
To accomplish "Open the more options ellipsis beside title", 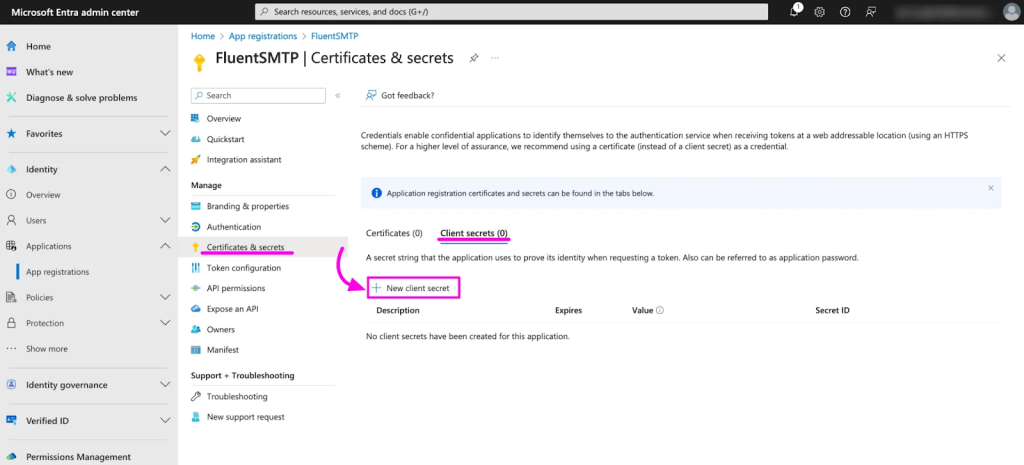I will 494,58.
